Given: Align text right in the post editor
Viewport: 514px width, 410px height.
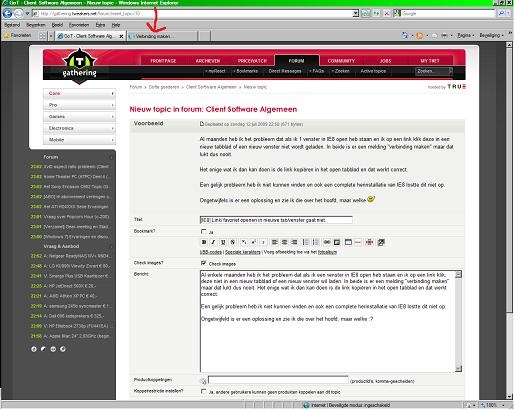Looking at the screenshot, I should pyautogui.click(x=294, y=242).
